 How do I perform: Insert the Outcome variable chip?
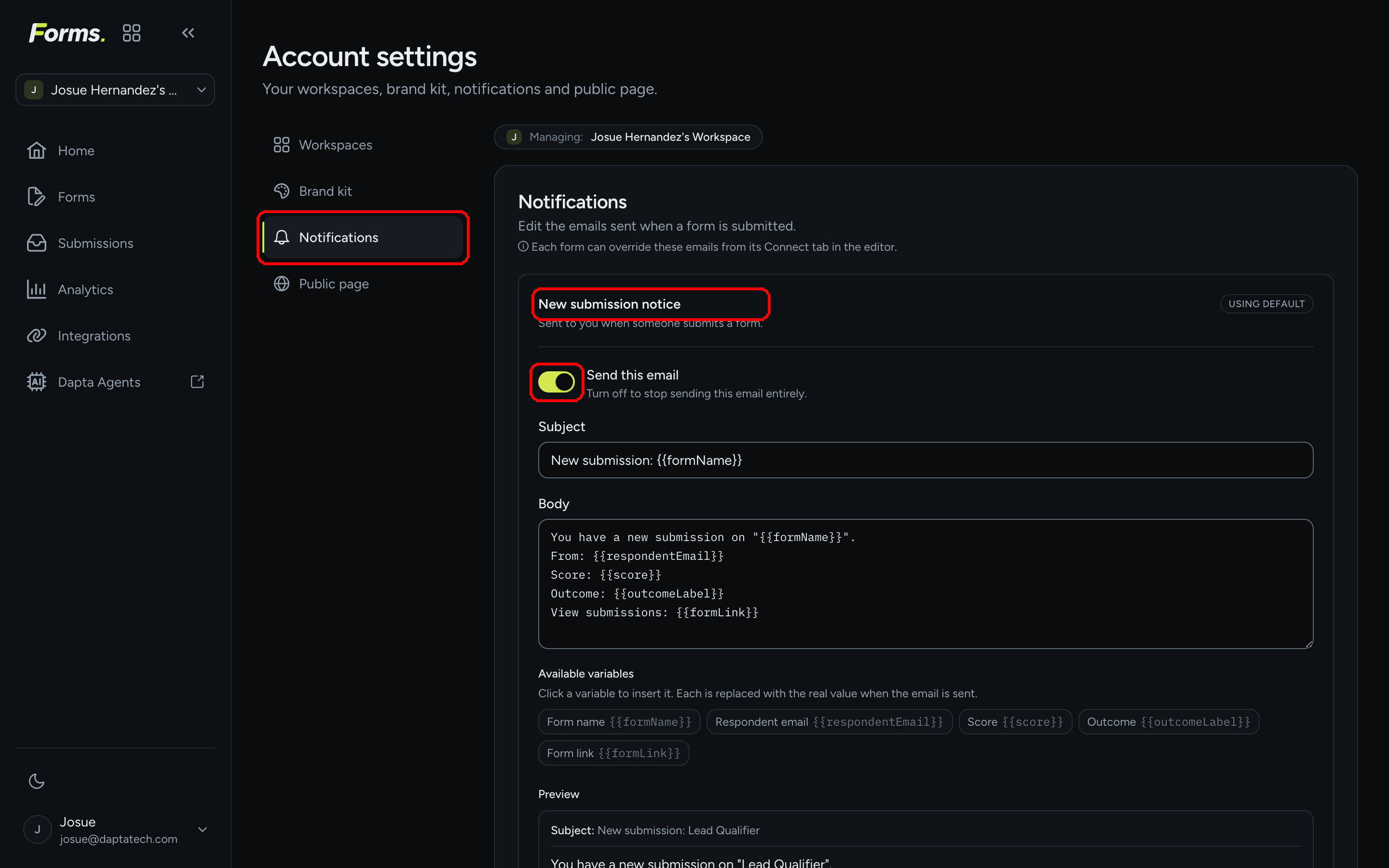[x=1169, y=721]
